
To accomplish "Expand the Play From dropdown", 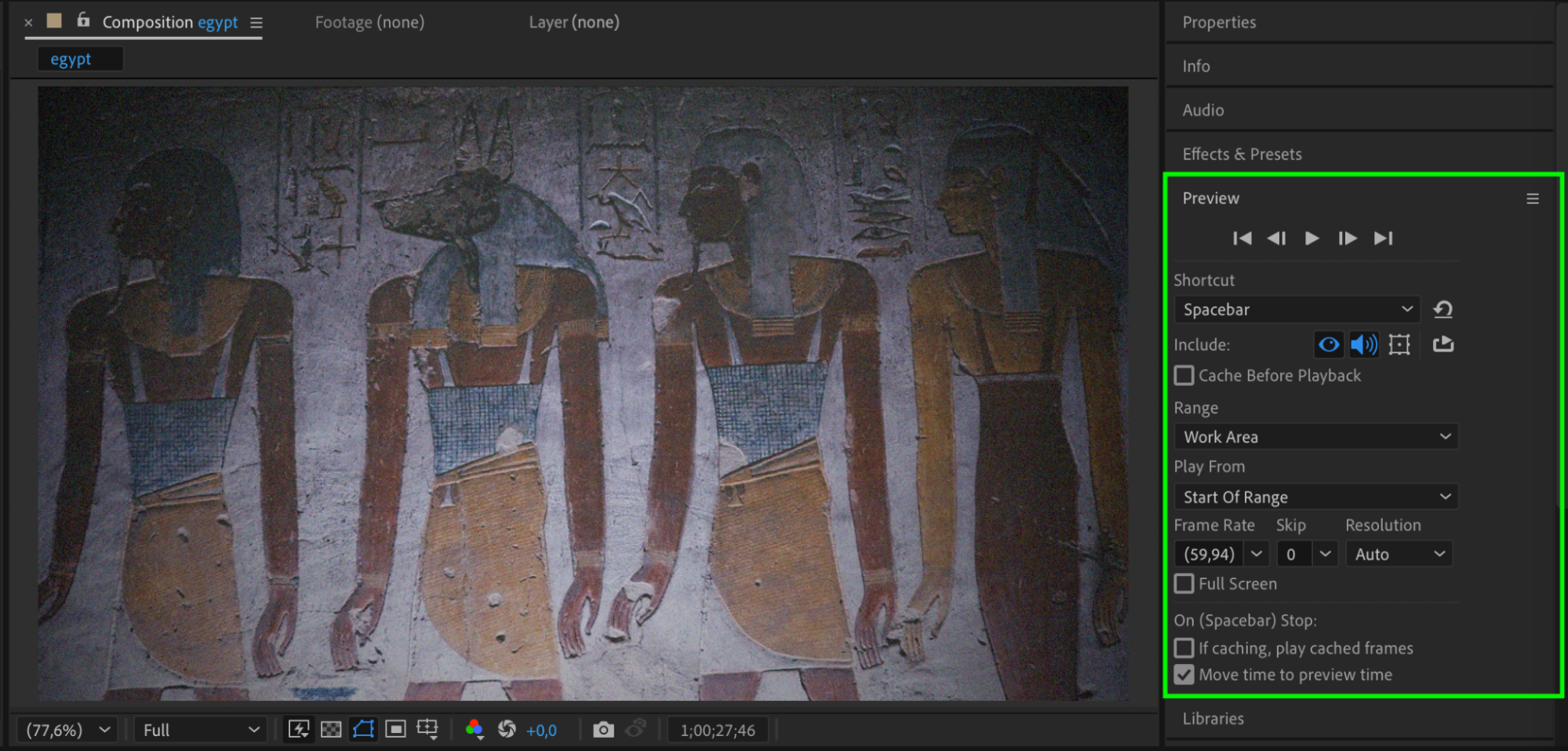I will pyautogui.click(x=1315, y=498).
